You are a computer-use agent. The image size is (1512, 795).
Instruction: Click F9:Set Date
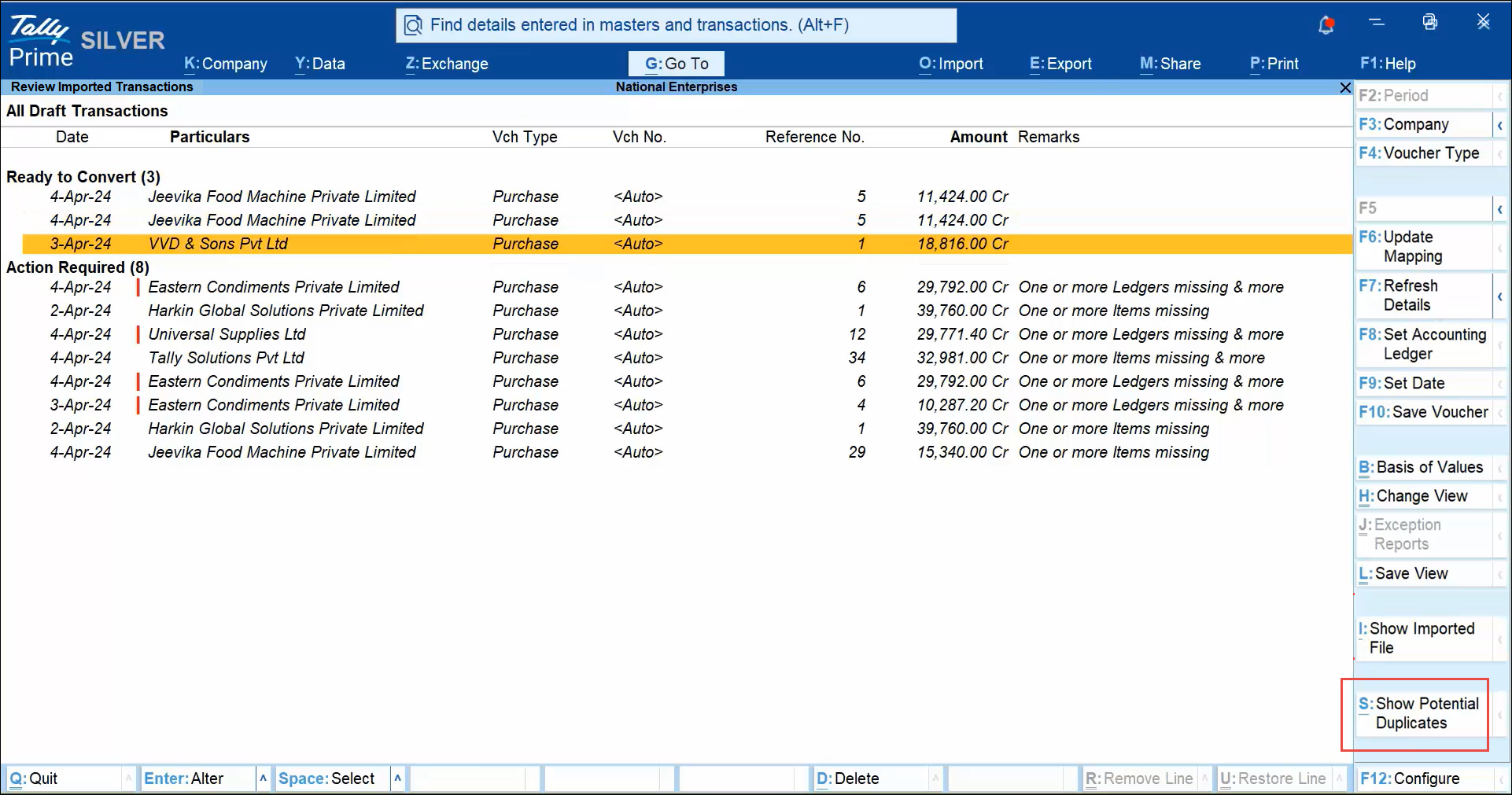coord(1423,384)
